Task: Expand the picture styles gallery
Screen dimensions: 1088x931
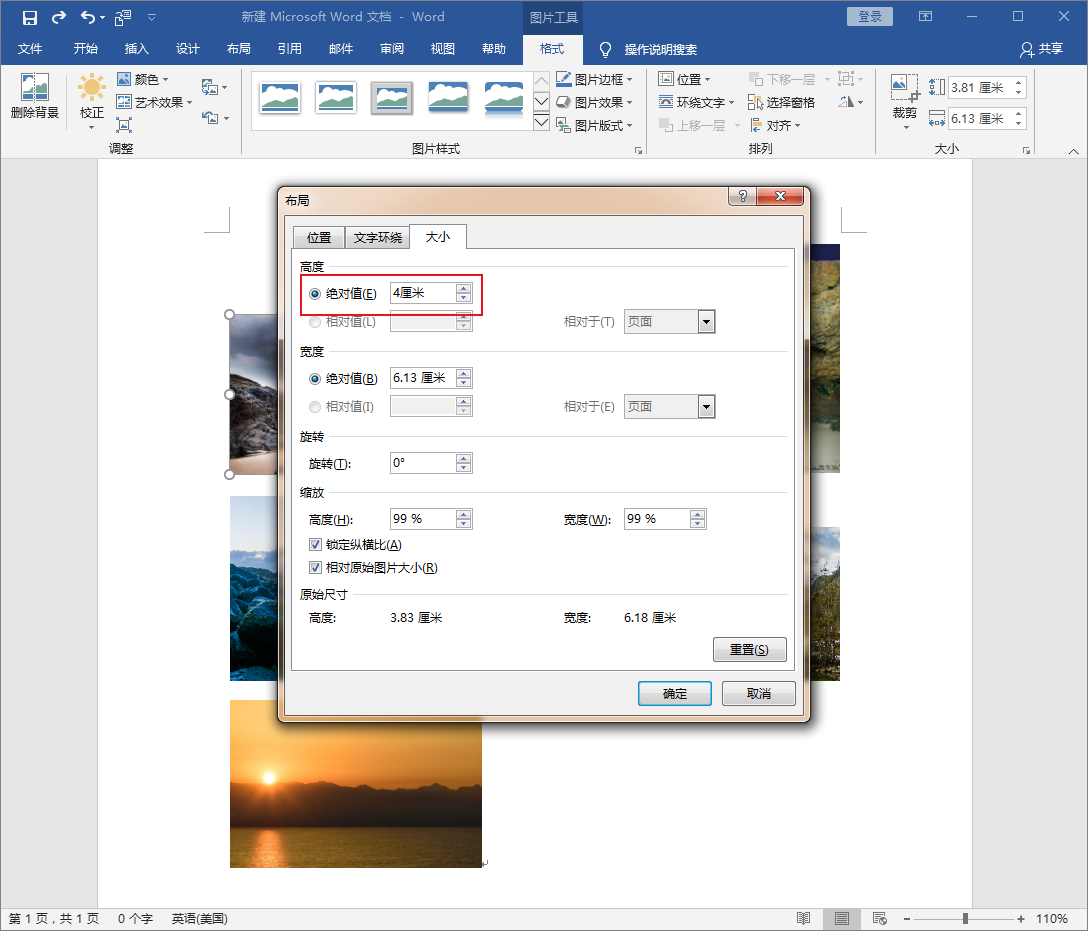Action: tap(541, 122)
